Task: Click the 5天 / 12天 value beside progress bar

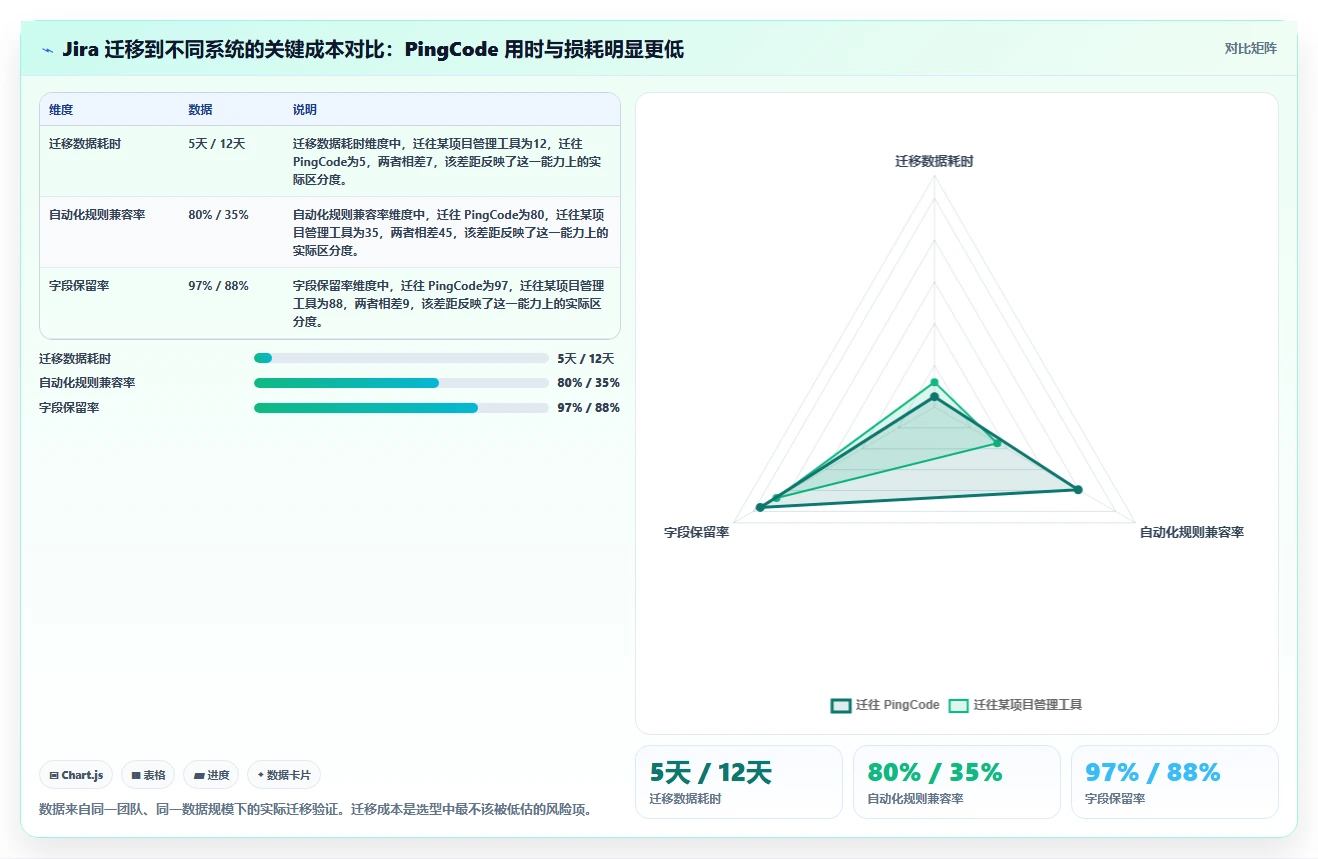Action: point(586,358)
